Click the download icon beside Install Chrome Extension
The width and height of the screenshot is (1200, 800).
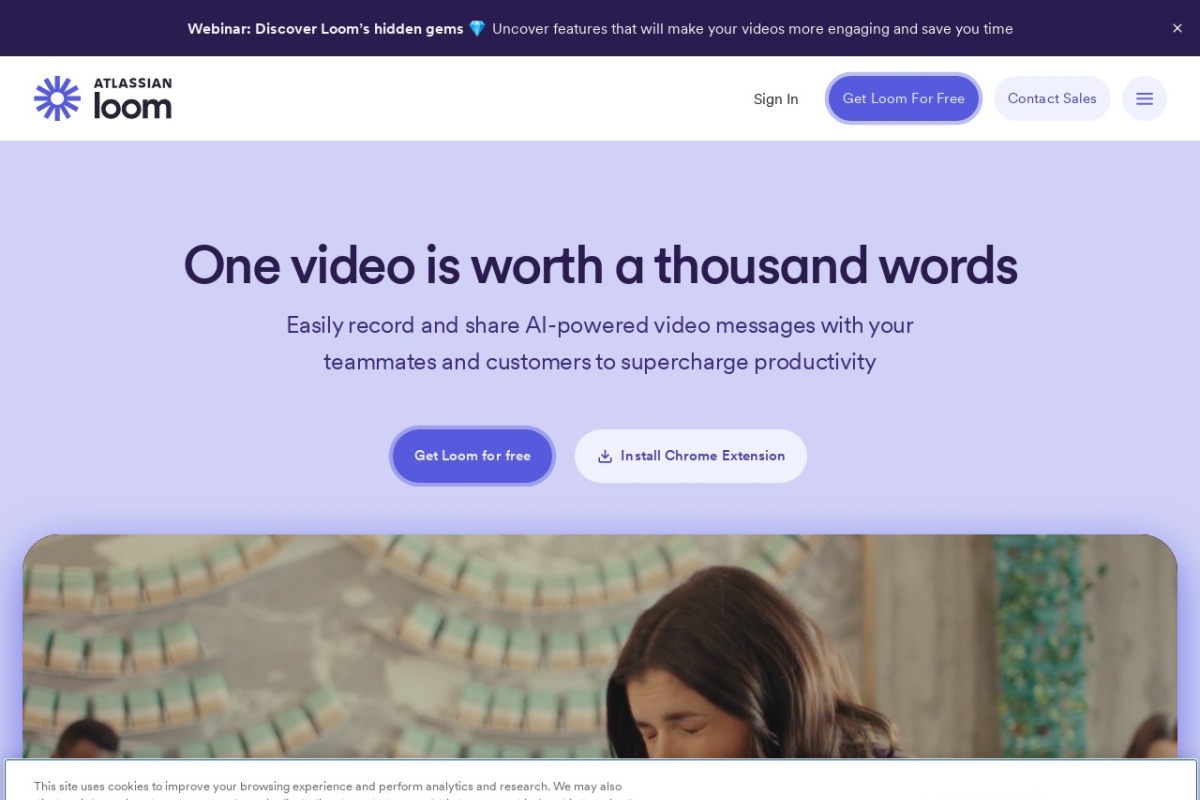tap(605, 456)
